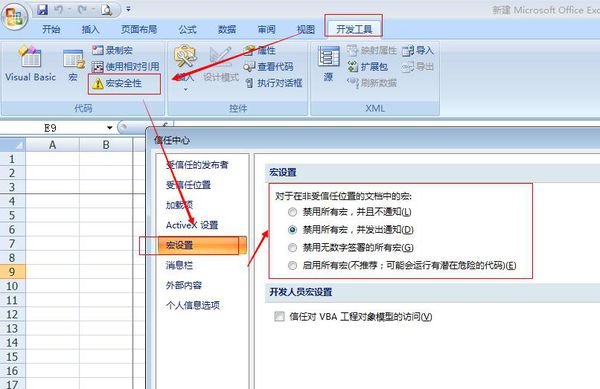This screenshot has width=600, height=389.
Task: Open print preview from quick access toolbar
Action: click(106, 10)
